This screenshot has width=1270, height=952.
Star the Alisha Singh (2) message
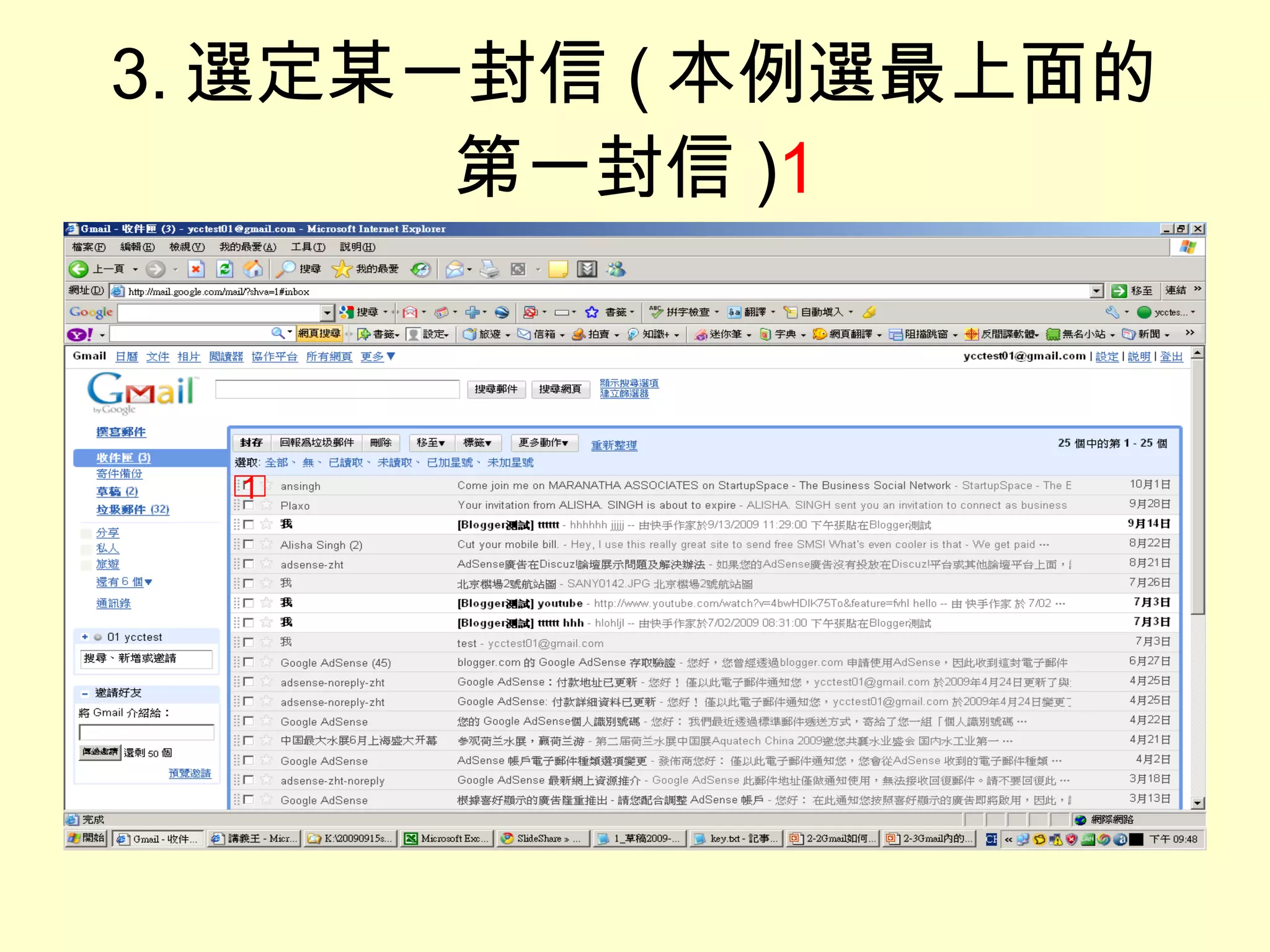267,544
